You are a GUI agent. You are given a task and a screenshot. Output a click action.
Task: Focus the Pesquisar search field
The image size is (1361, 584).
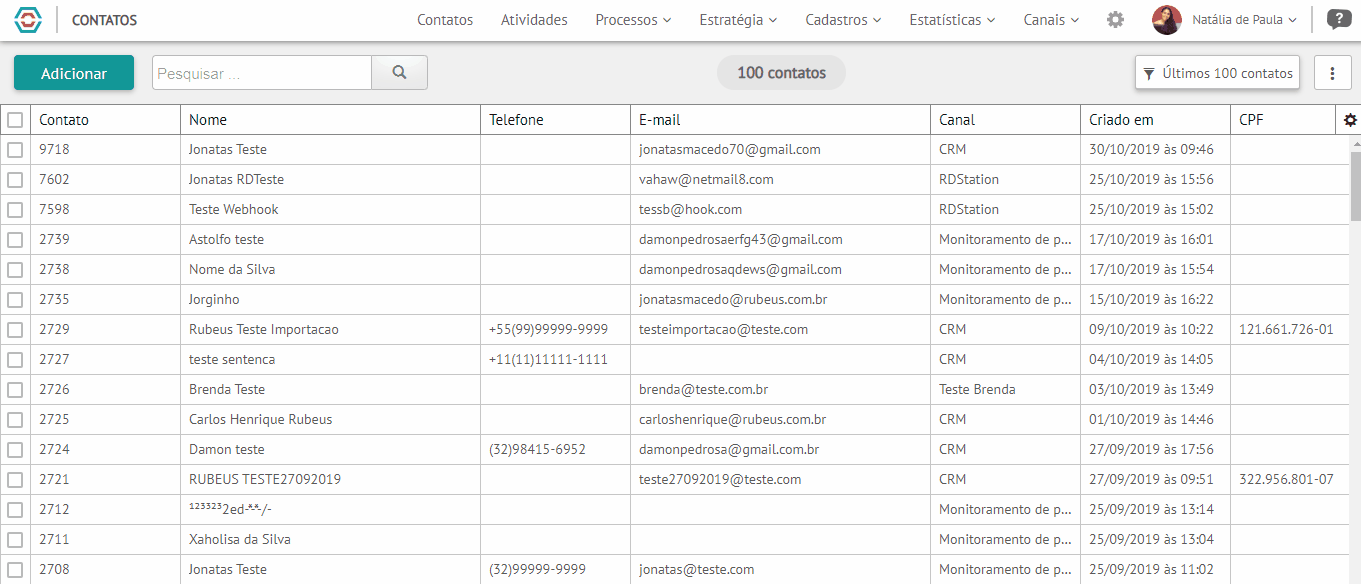pyautogui.click(x=262, y=73)
